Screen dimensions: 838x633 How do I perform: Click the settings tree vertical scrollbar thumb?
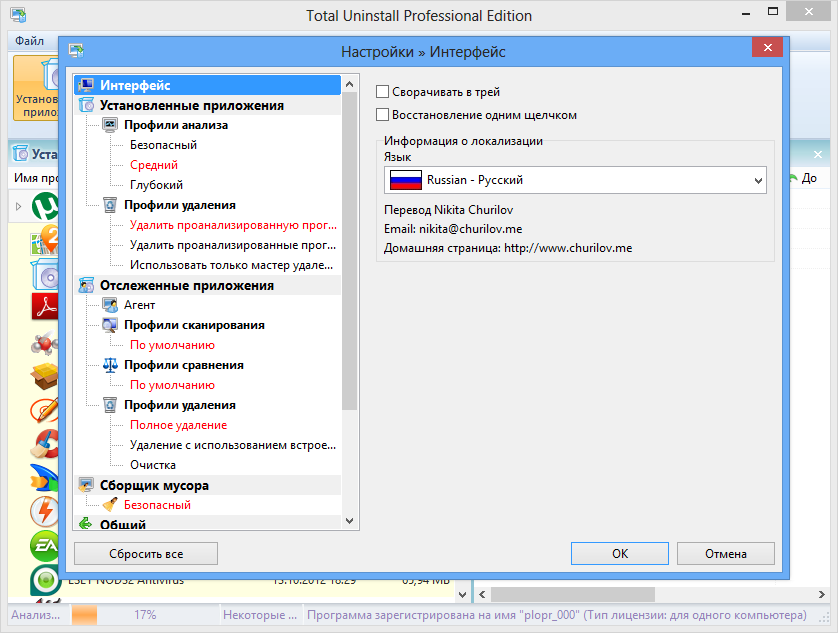[x=350, y=251]
